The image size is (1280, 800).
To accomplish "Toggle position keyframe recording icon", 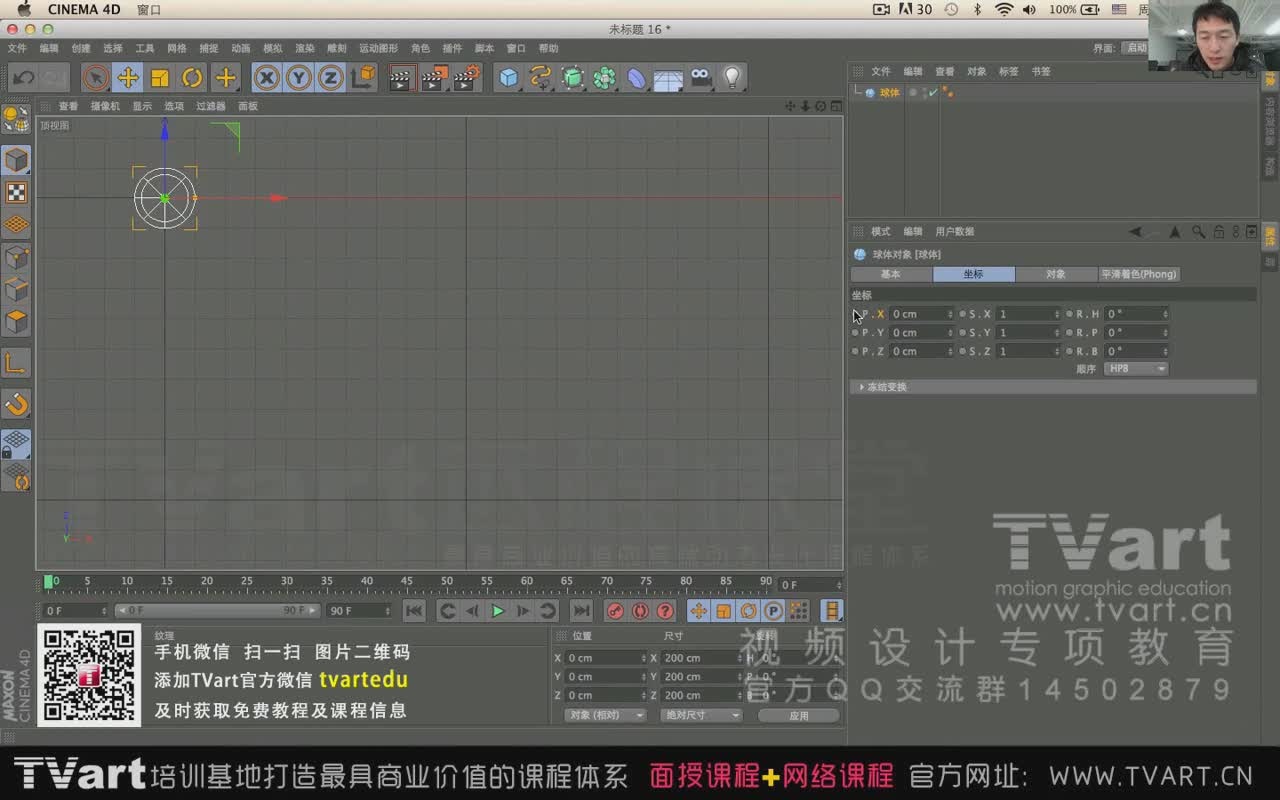I will pos(699,611).
